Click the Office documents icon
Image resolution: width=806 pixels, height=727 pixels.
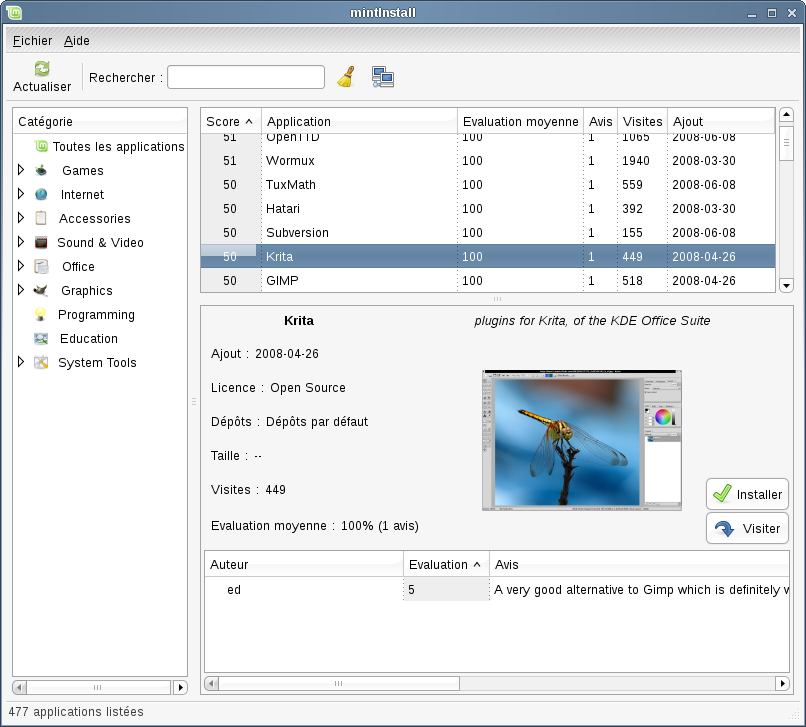pos(41,266)
